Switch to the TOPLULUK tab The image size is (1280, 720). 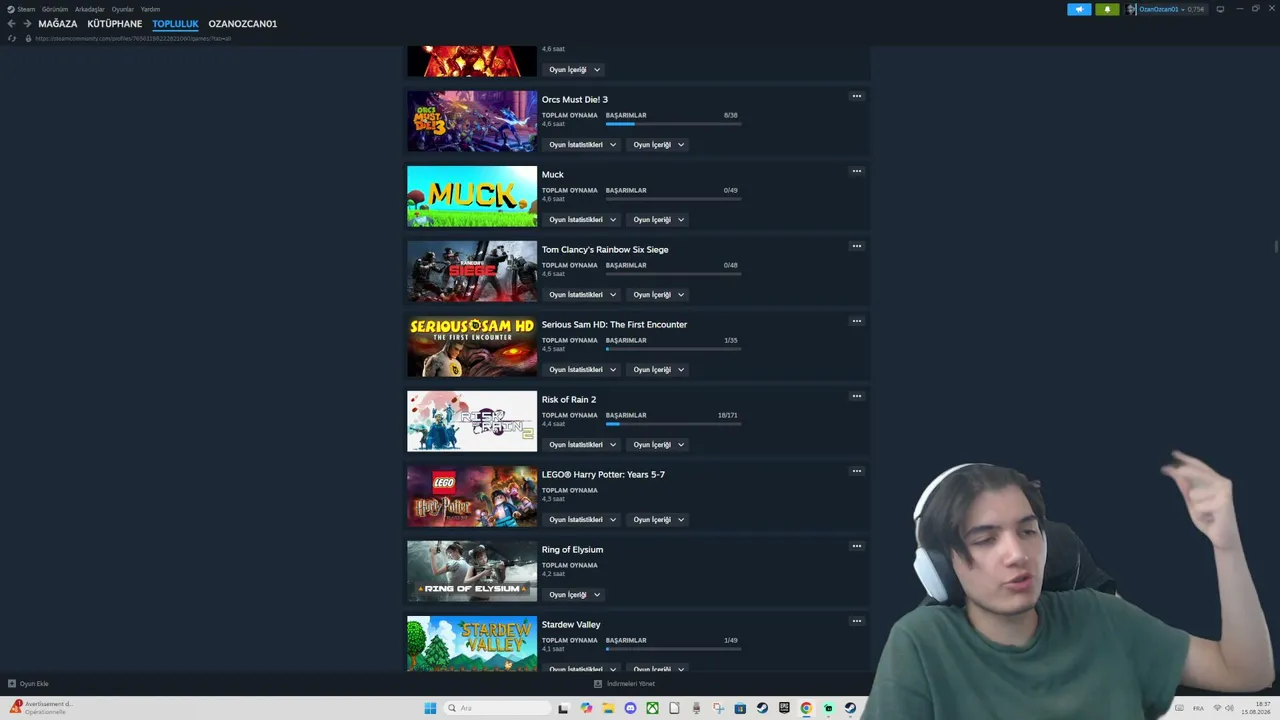point(175,24)
